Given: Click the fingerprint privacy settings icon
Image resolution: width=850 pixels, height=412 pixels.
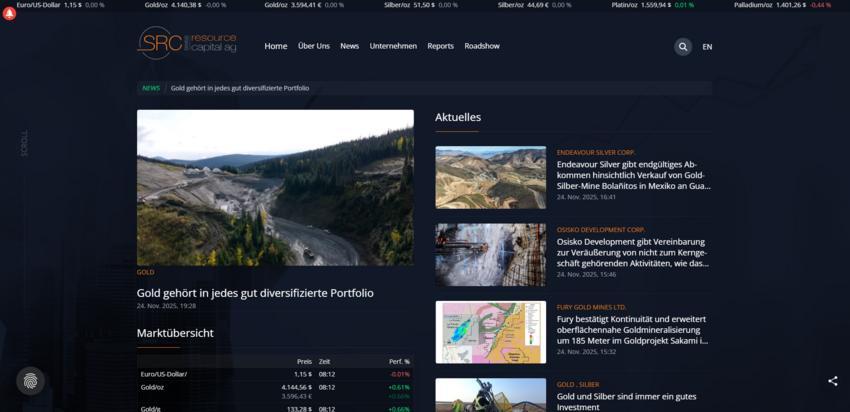Looking at the screenshot, I should click(30, 381).
